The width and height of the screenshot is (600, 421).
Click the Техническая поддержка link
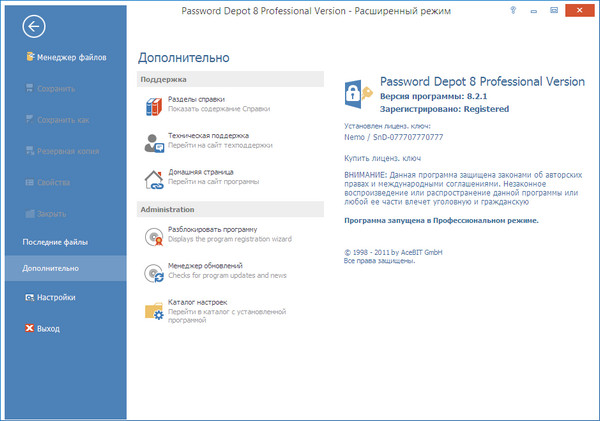click(x=209, y=135)
